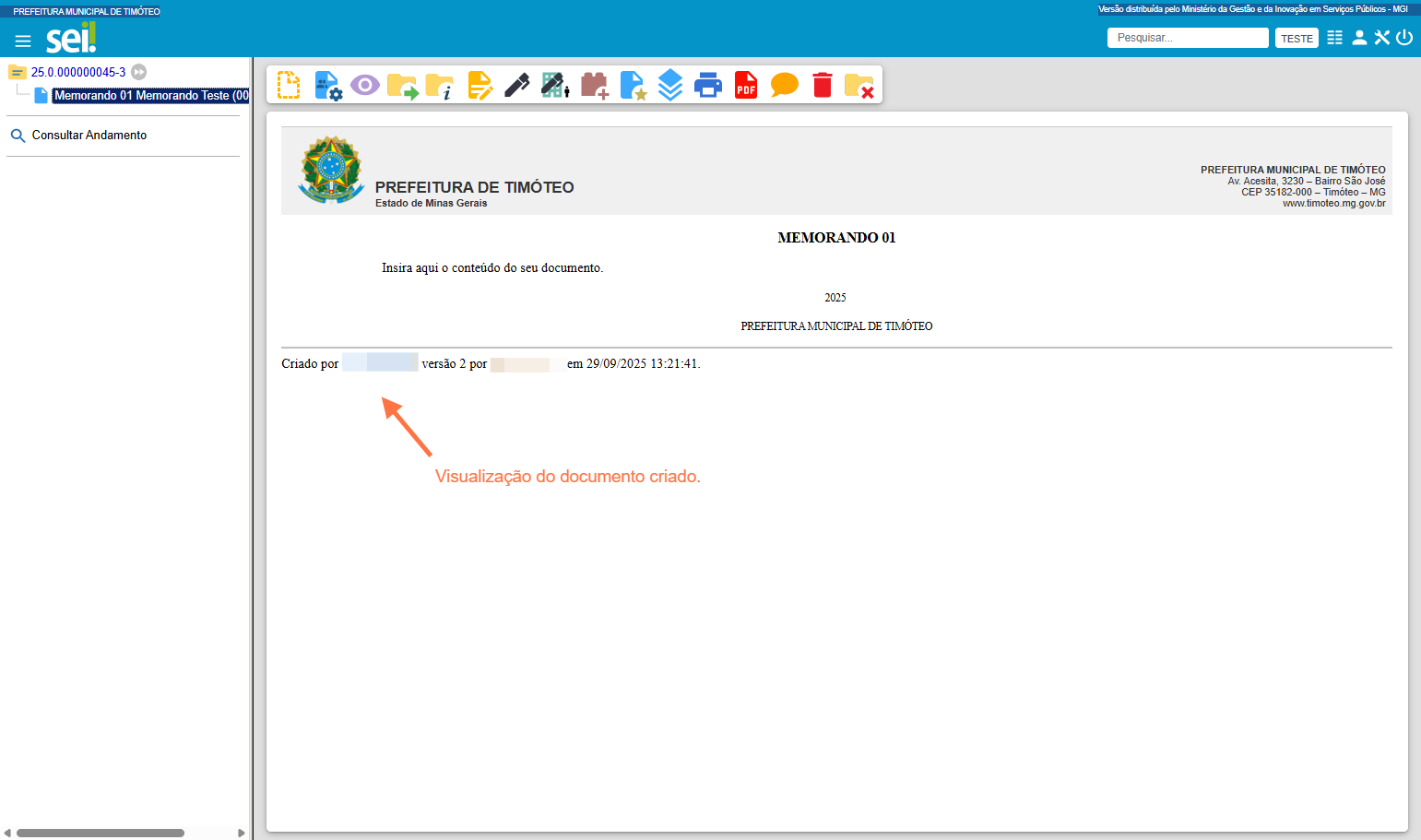
Task: Click the printer icon
Action: tap(708, 85)
